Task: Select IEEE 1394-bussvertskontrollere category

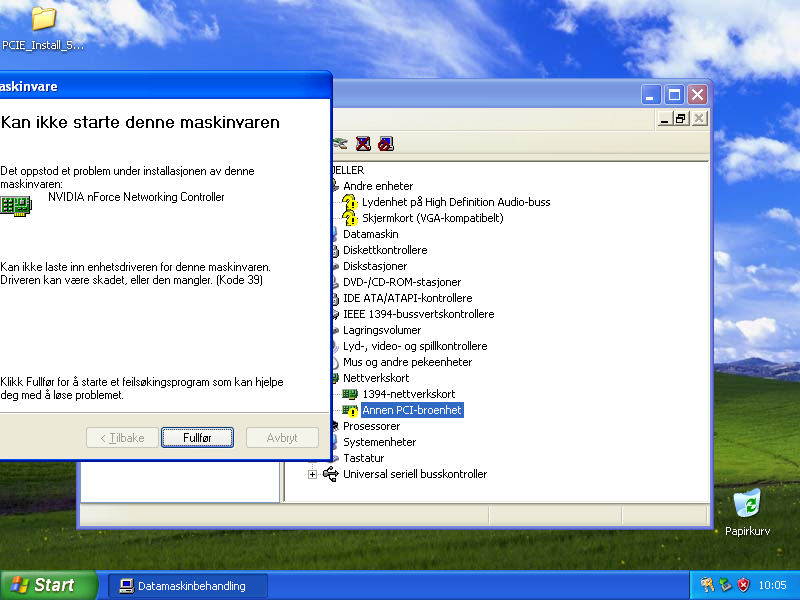Action: pyautogui.click(x=419, y=314)
